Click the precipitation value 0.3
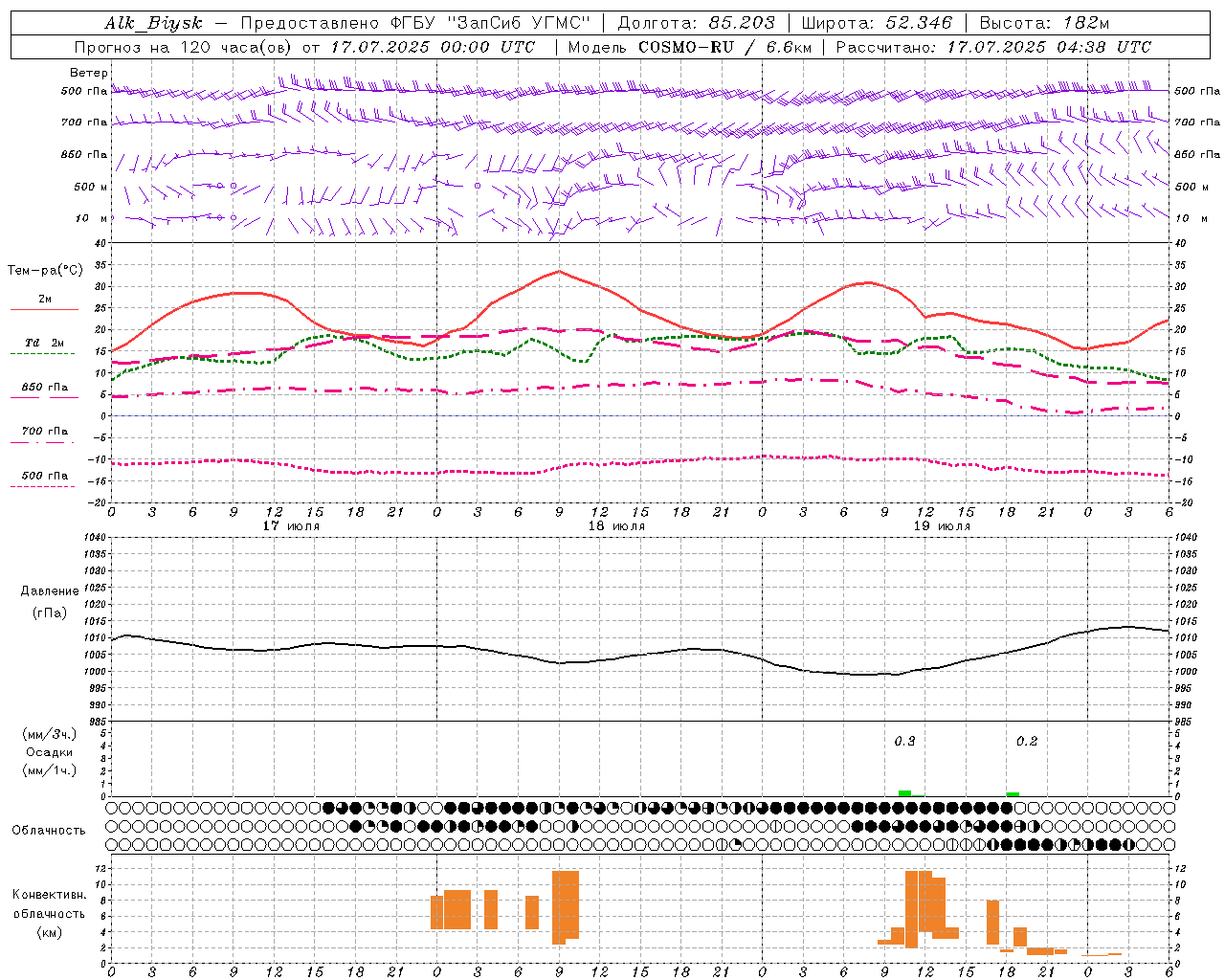 [904, 742]
